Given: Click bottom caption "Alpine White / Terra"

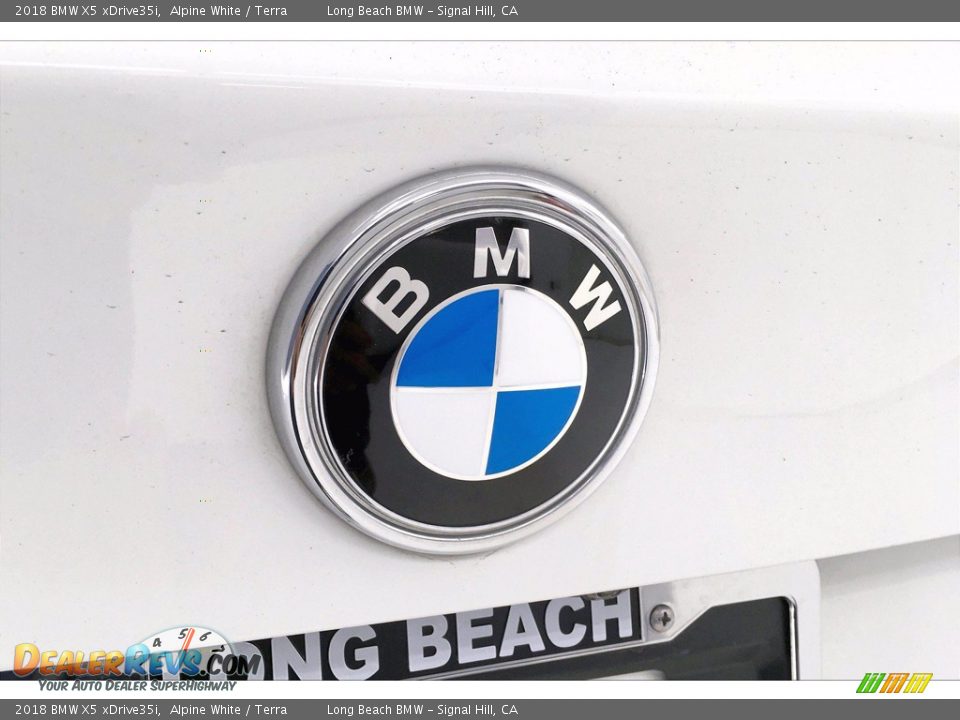Looking at the screenshot, I should 228,710.
